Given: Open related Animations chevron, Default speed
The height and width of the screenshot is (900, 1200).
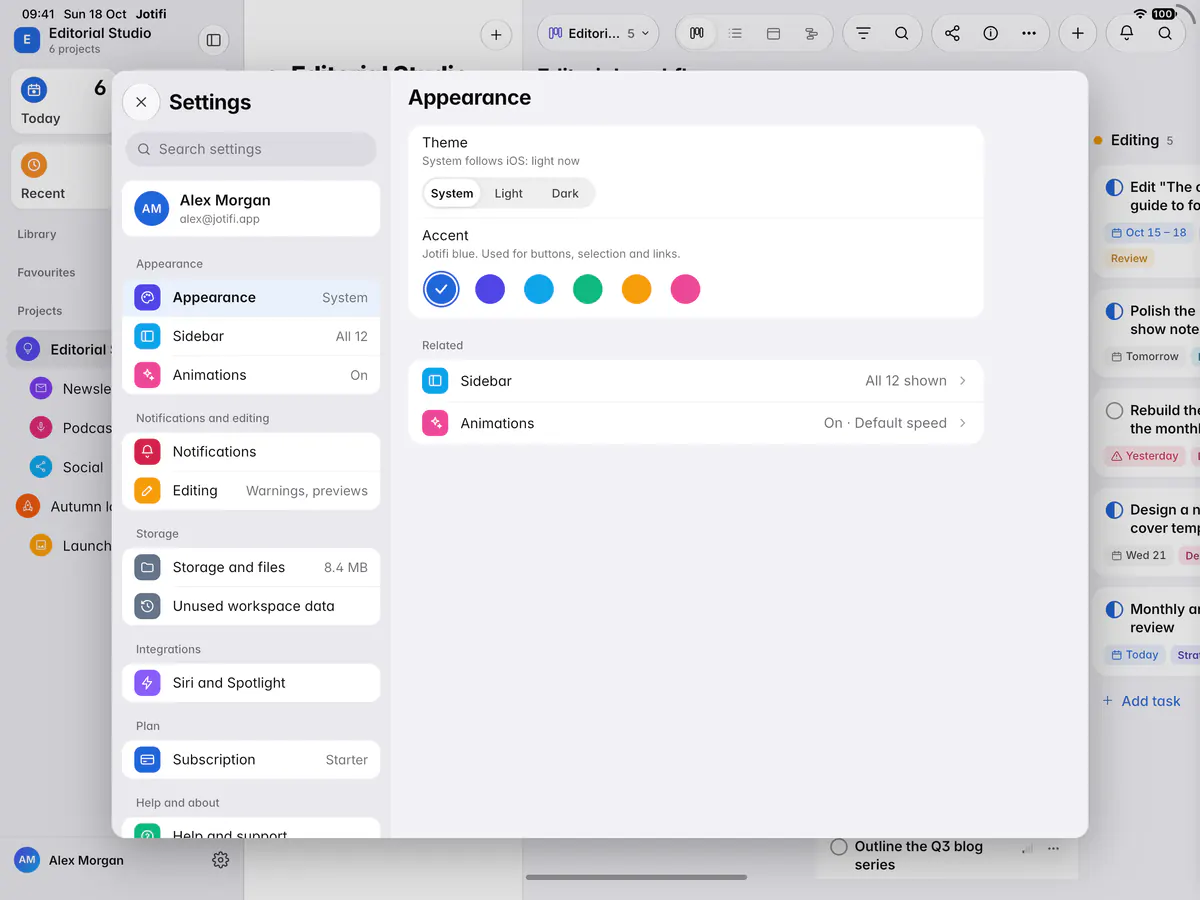Looking at the screenshot, I should (963, 423).
